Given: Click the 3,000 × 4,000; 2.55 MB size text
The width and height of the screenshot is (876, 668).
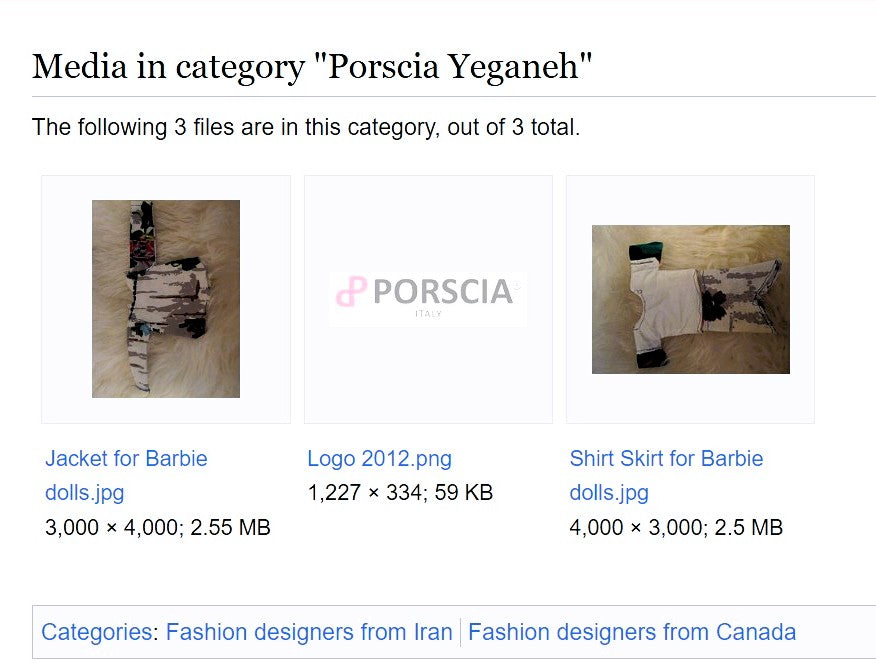Looking at the screenshot, I should click(x=158, y=527).
